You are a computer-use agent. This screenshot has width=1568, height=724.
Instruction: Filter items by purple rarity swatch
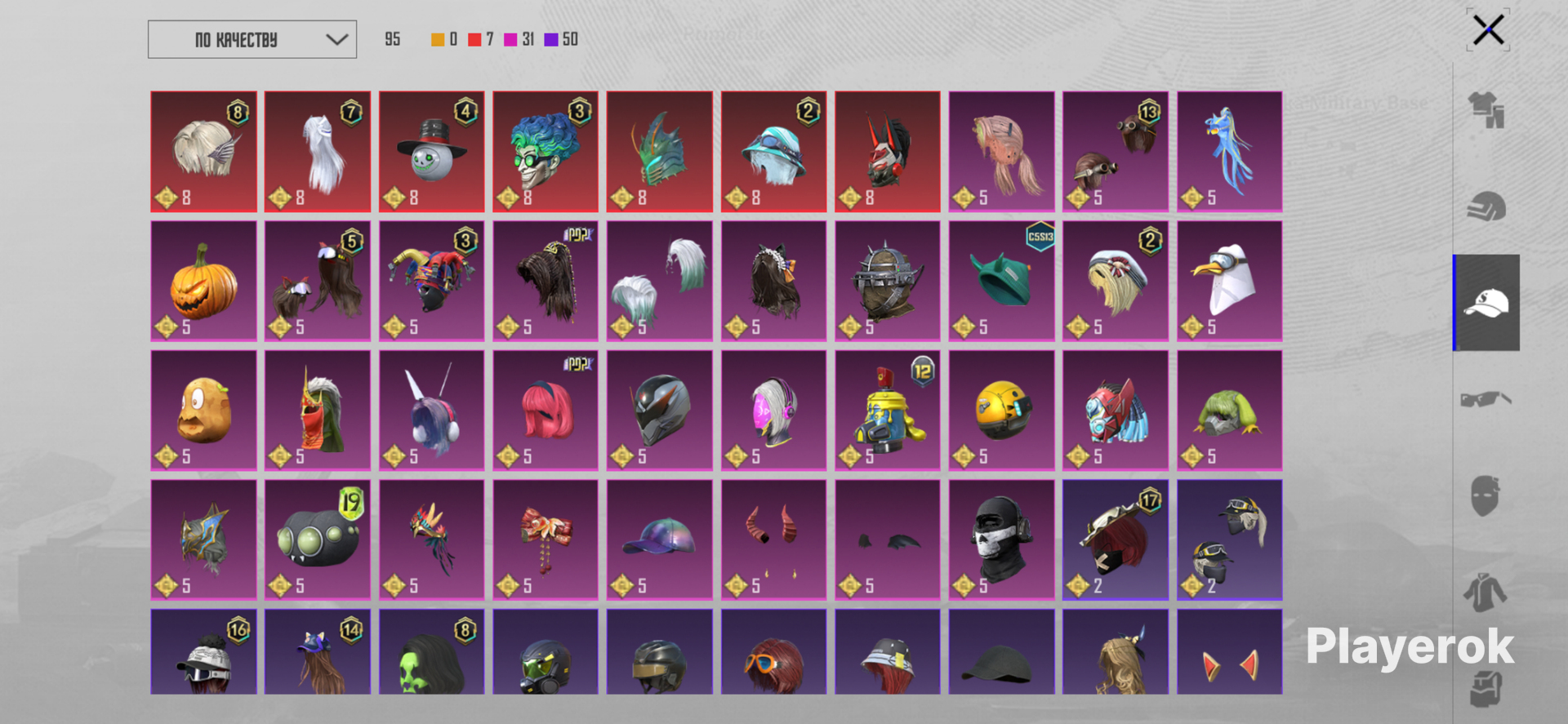coord(551,39)
